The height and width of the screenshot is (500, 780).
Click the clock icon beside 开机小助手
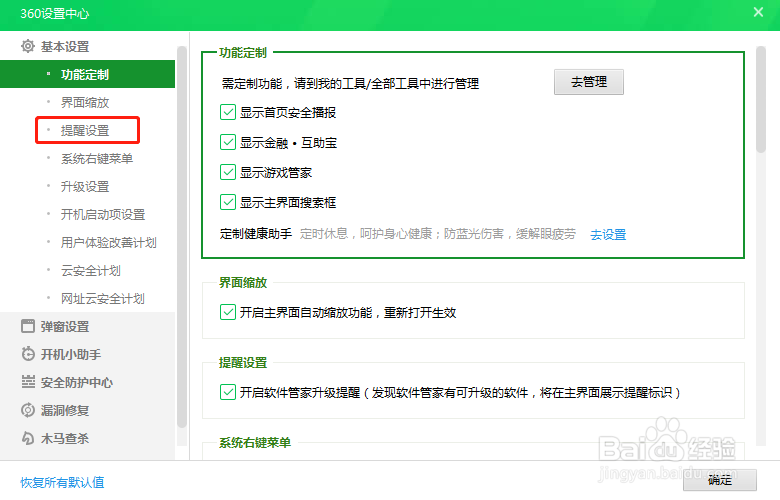[x=28, y=354]
